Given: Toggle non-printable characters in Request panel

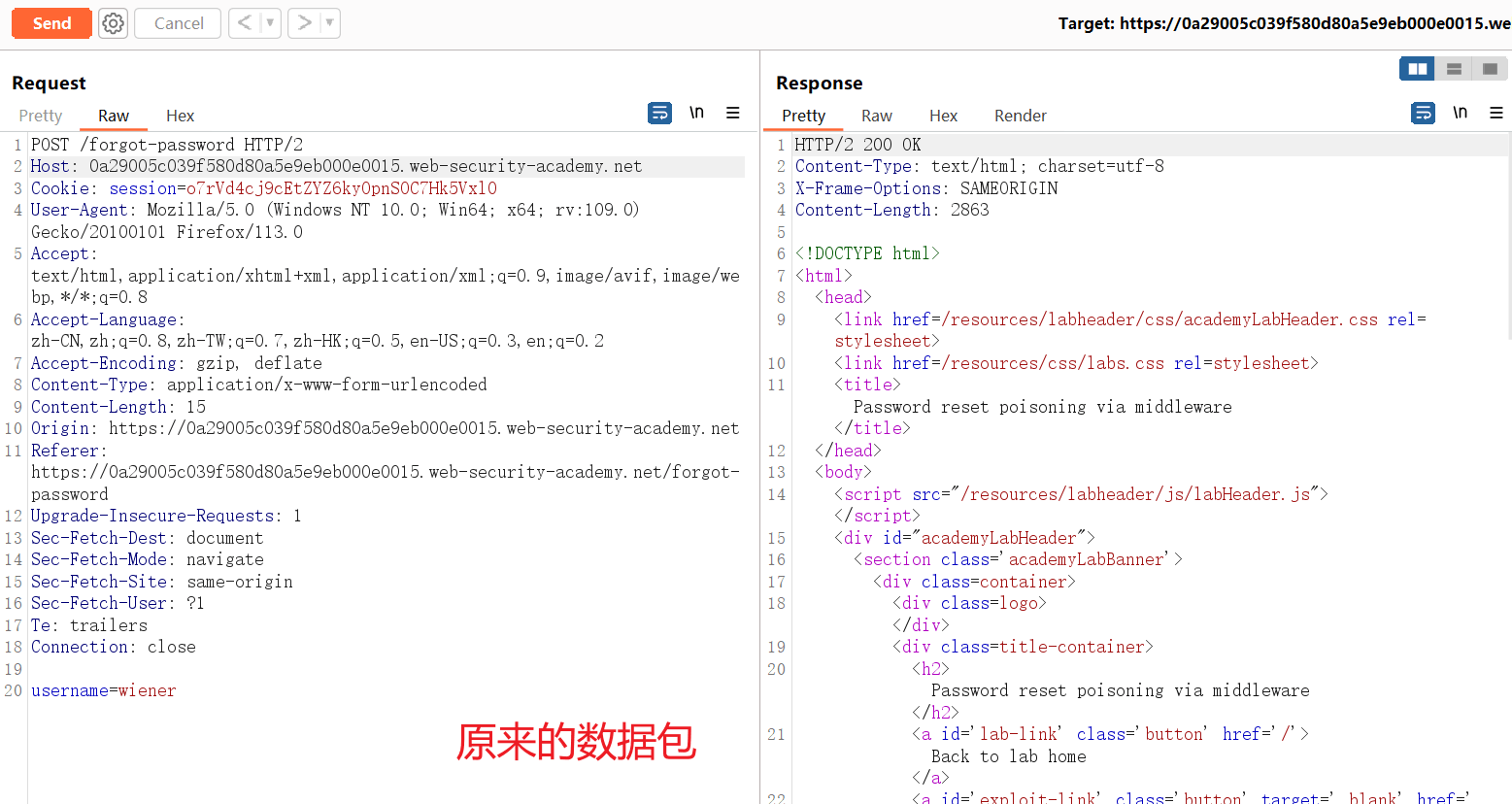Looking at the screenshot, I should pyautogui.click(x=696, y=113).
